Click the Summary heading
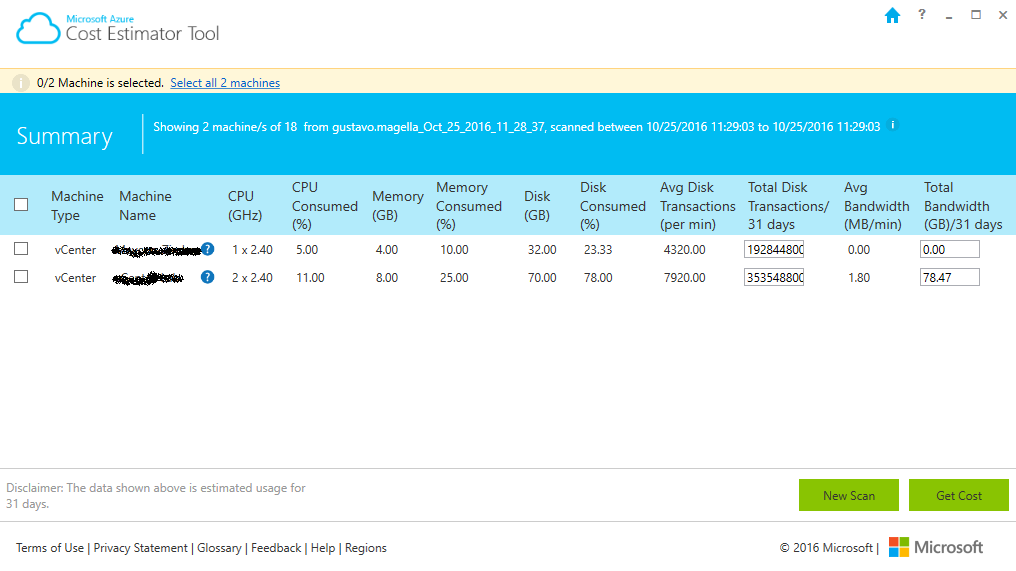 coord(64,135)
